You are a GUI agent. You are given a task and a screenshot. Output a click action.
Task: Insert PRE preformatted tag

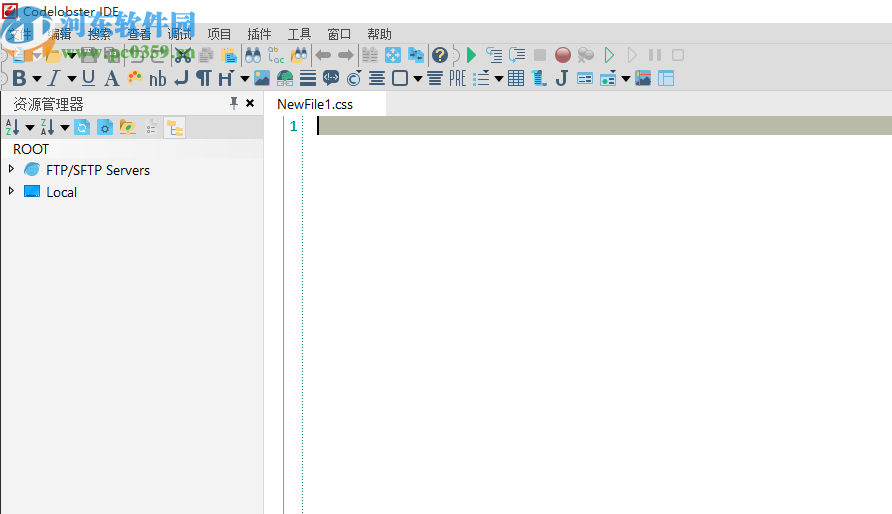coord(457,78)
